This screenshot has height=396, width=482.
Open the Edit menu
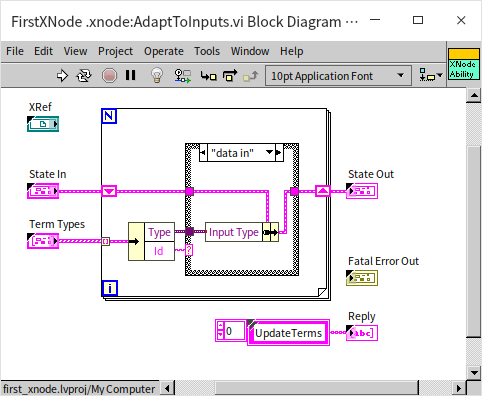tap(43, 51)
